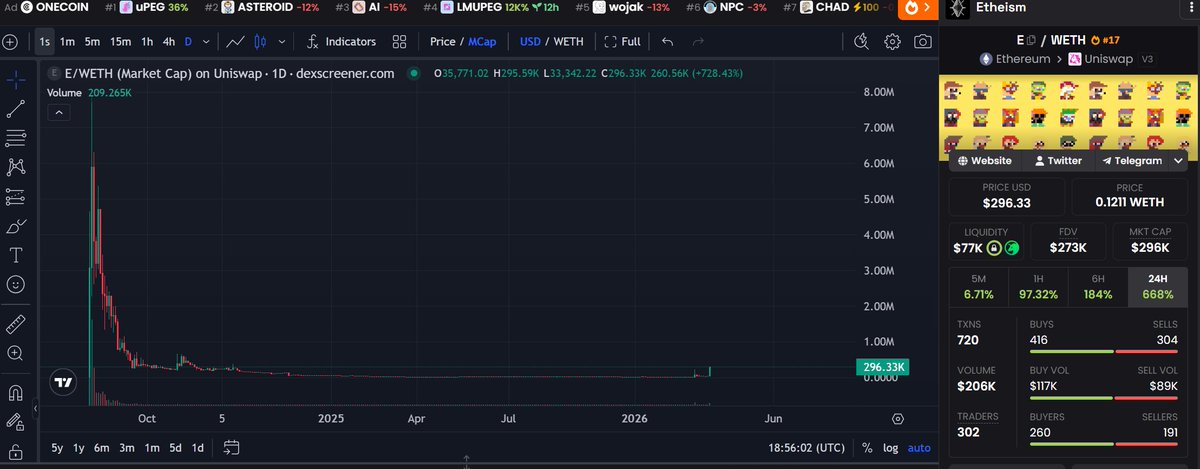Select the 4h timeframe

169,42
